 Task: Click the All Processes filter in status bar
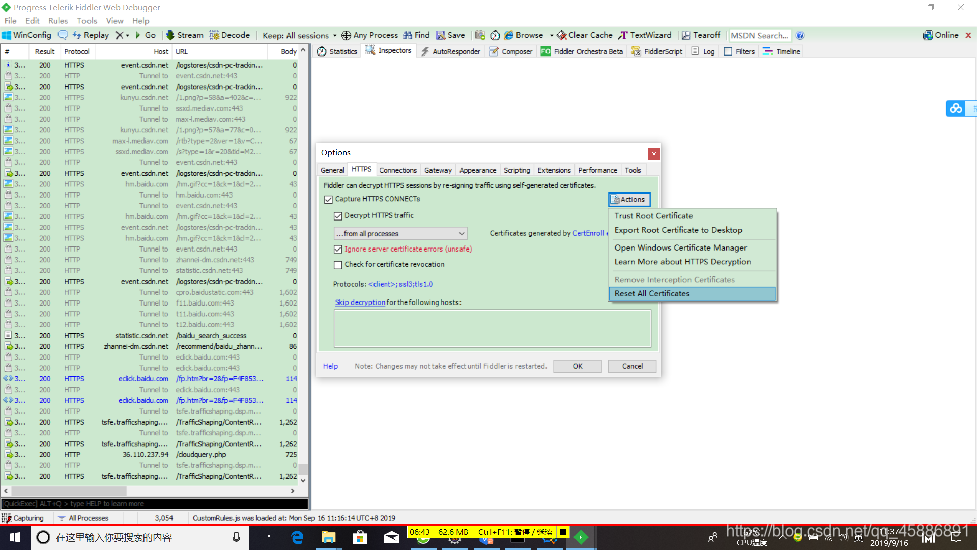tap(84, 518)
